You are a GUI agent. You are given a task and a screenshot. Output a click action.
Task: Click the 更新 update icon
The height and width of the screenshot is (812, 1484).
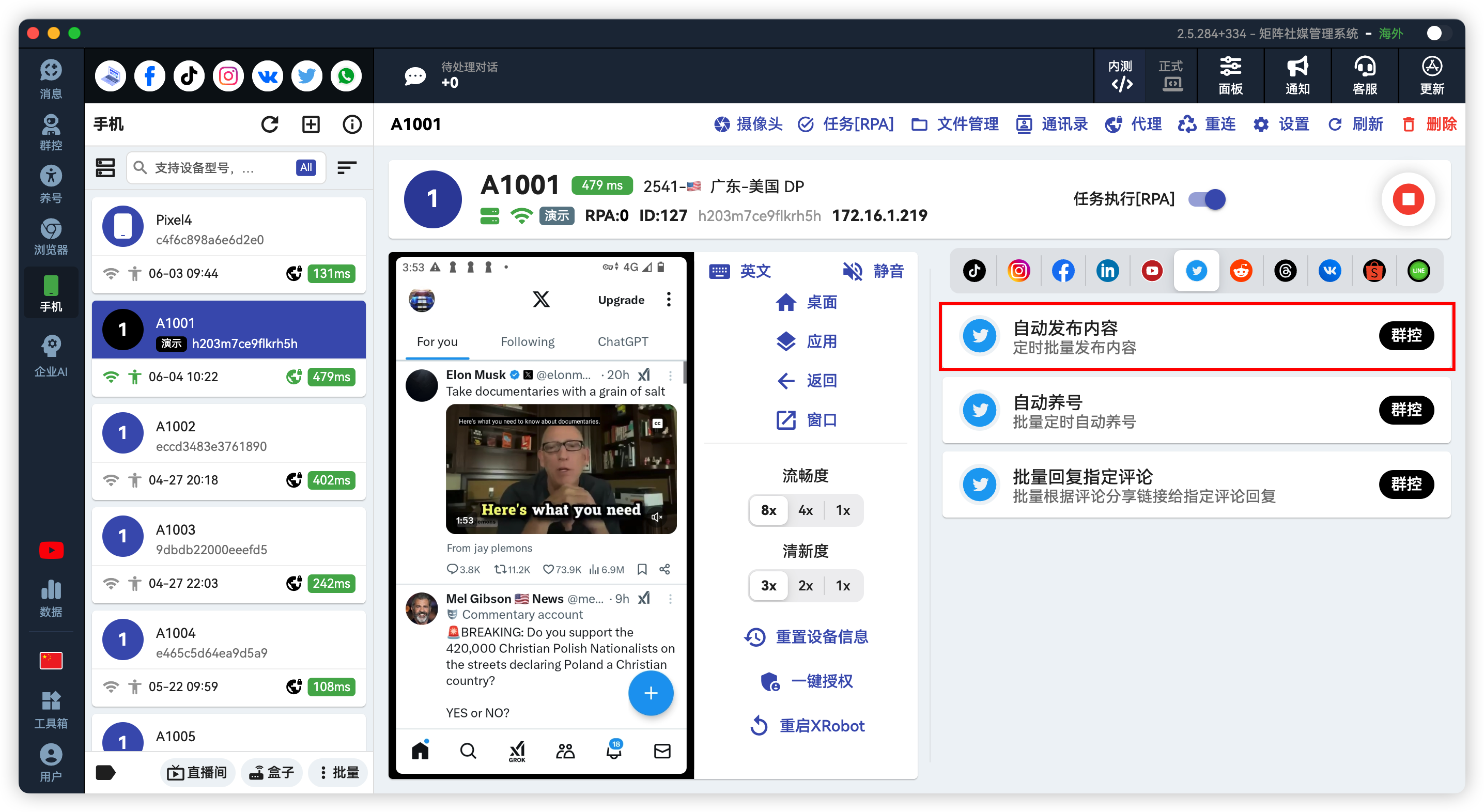pyautogui.click(x=1432, y=75)
